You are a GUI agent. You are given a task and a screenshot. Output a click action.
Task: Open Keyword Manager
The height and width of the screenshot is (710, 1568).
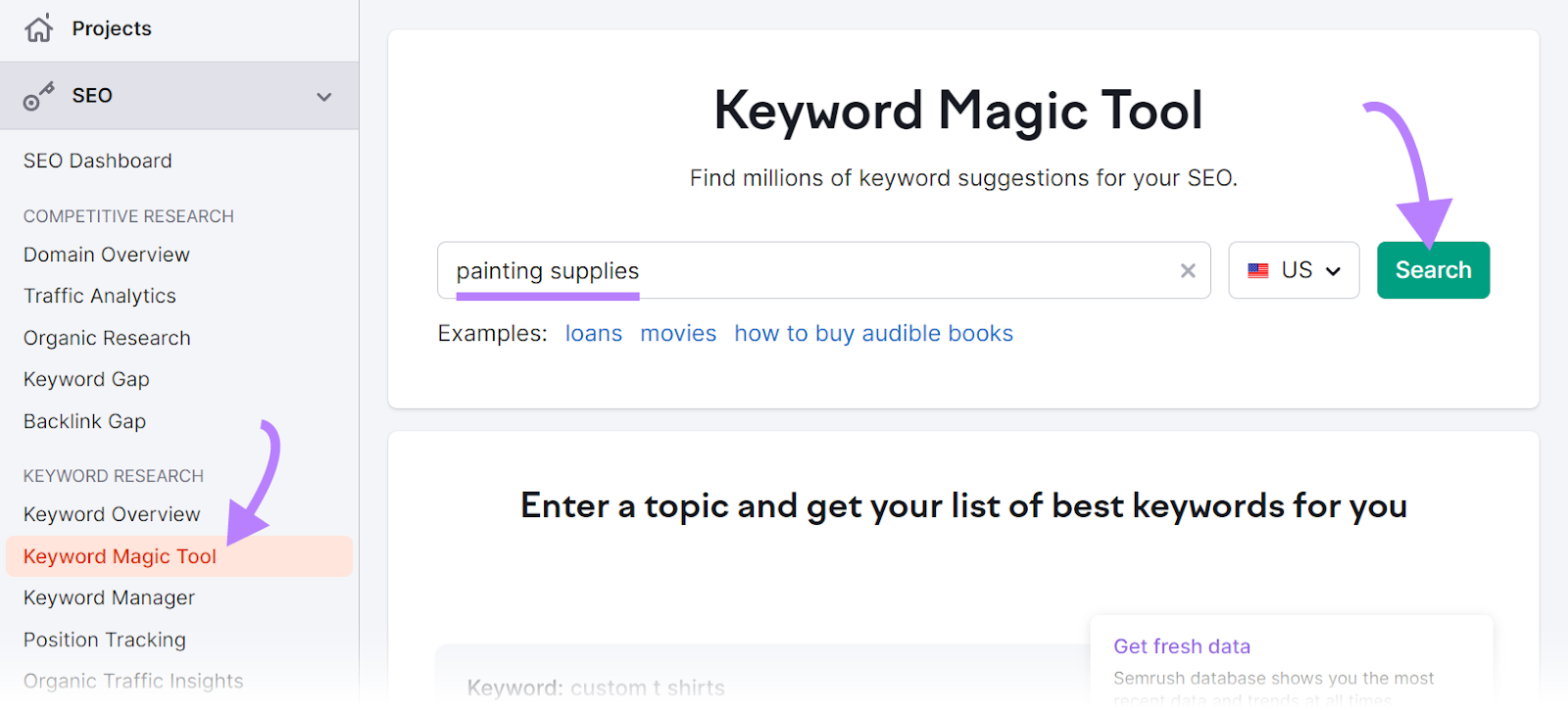pos(109,597)
